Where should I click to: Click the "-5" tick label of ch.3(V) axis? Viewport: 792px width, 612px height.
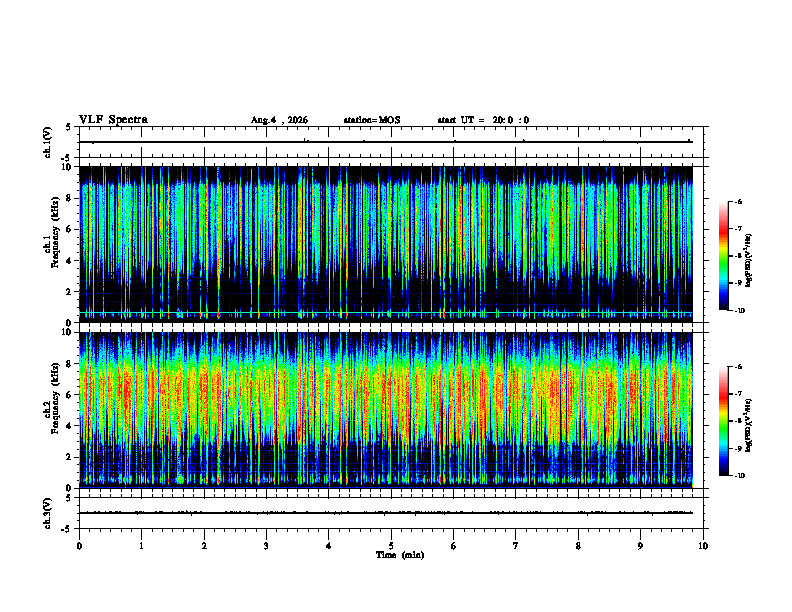pos(67,529)
